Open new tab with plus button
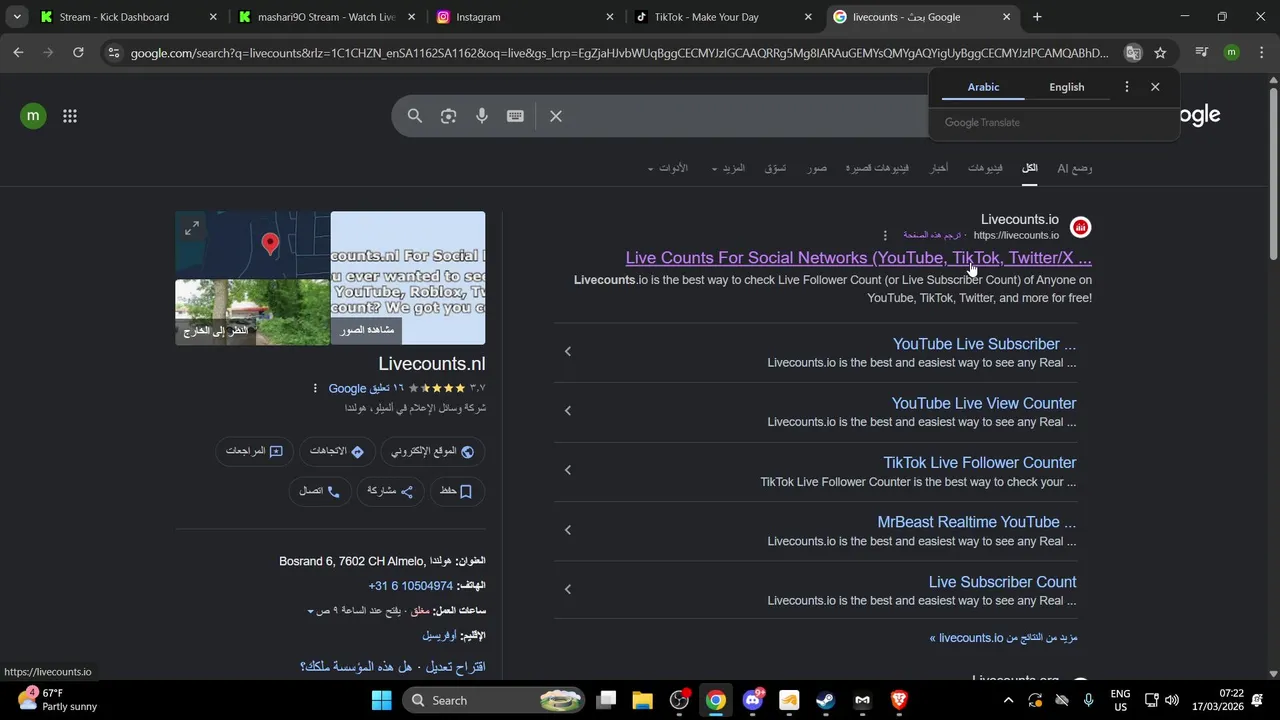 click(x=1037, y=17)
